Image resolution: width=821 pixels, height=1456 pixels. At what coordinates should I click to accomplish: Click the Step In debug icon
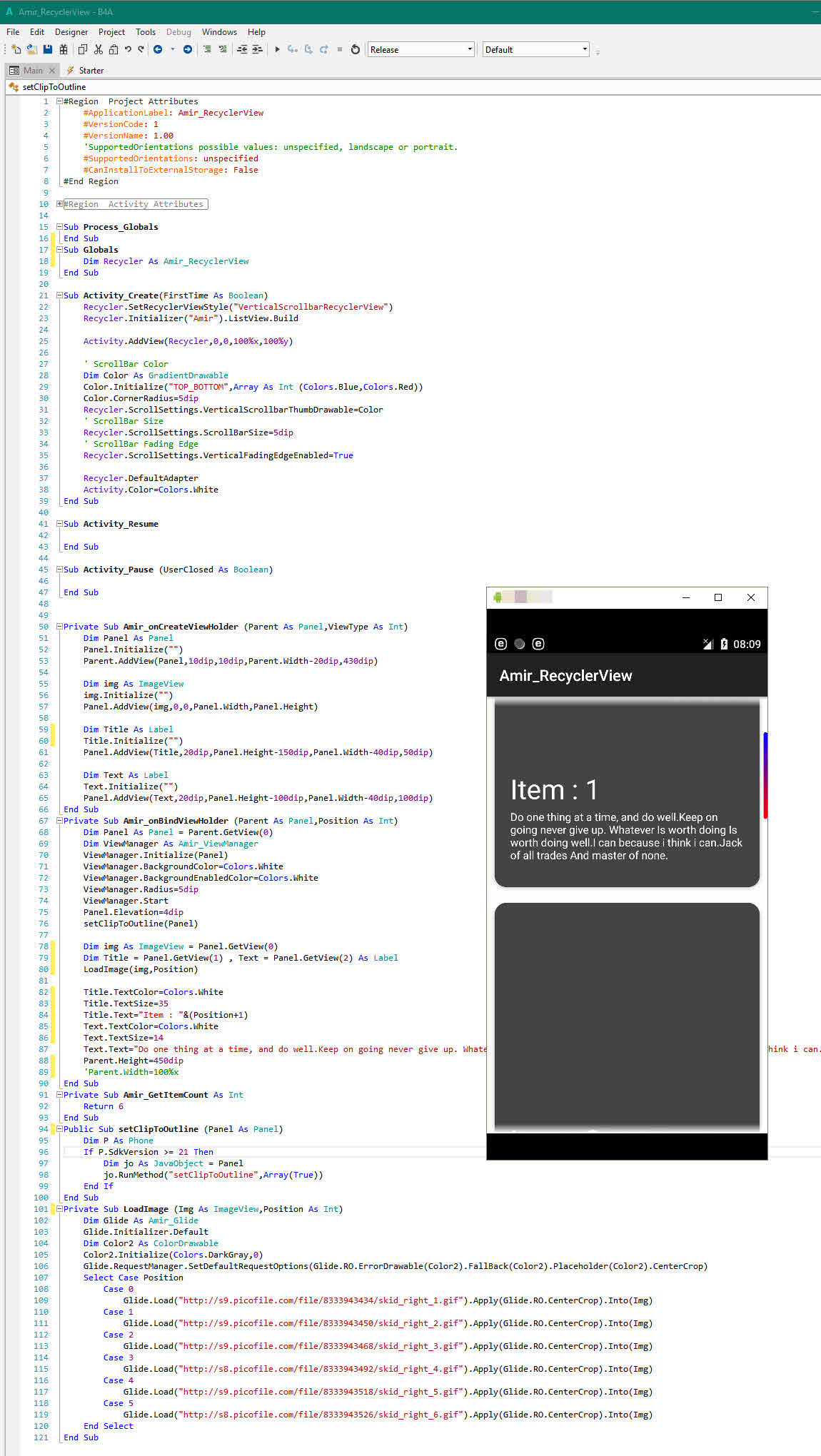293,49
